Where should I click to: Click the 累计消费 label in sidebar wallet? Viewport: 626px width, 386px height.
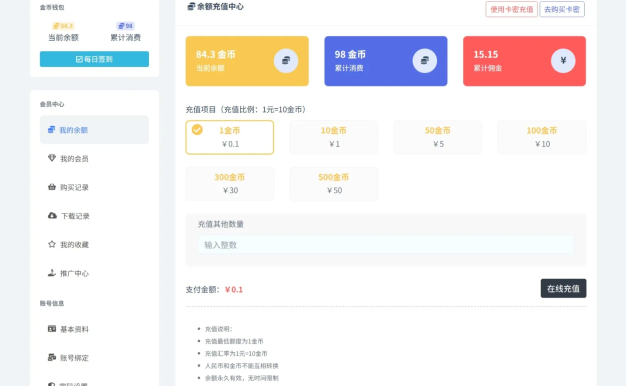[125, 38]
